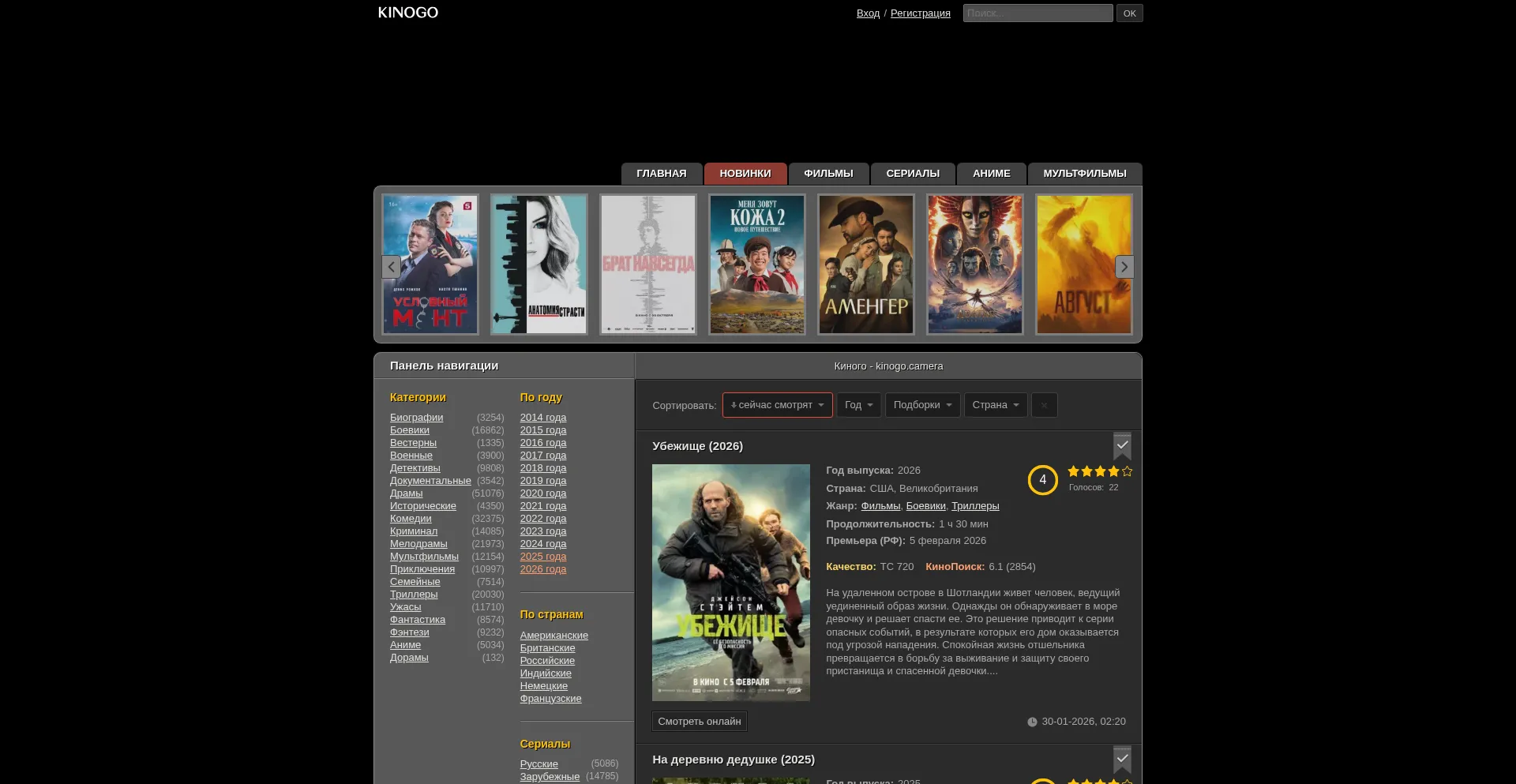Switch to the НОВИНКИ tab

coord(745,174)
